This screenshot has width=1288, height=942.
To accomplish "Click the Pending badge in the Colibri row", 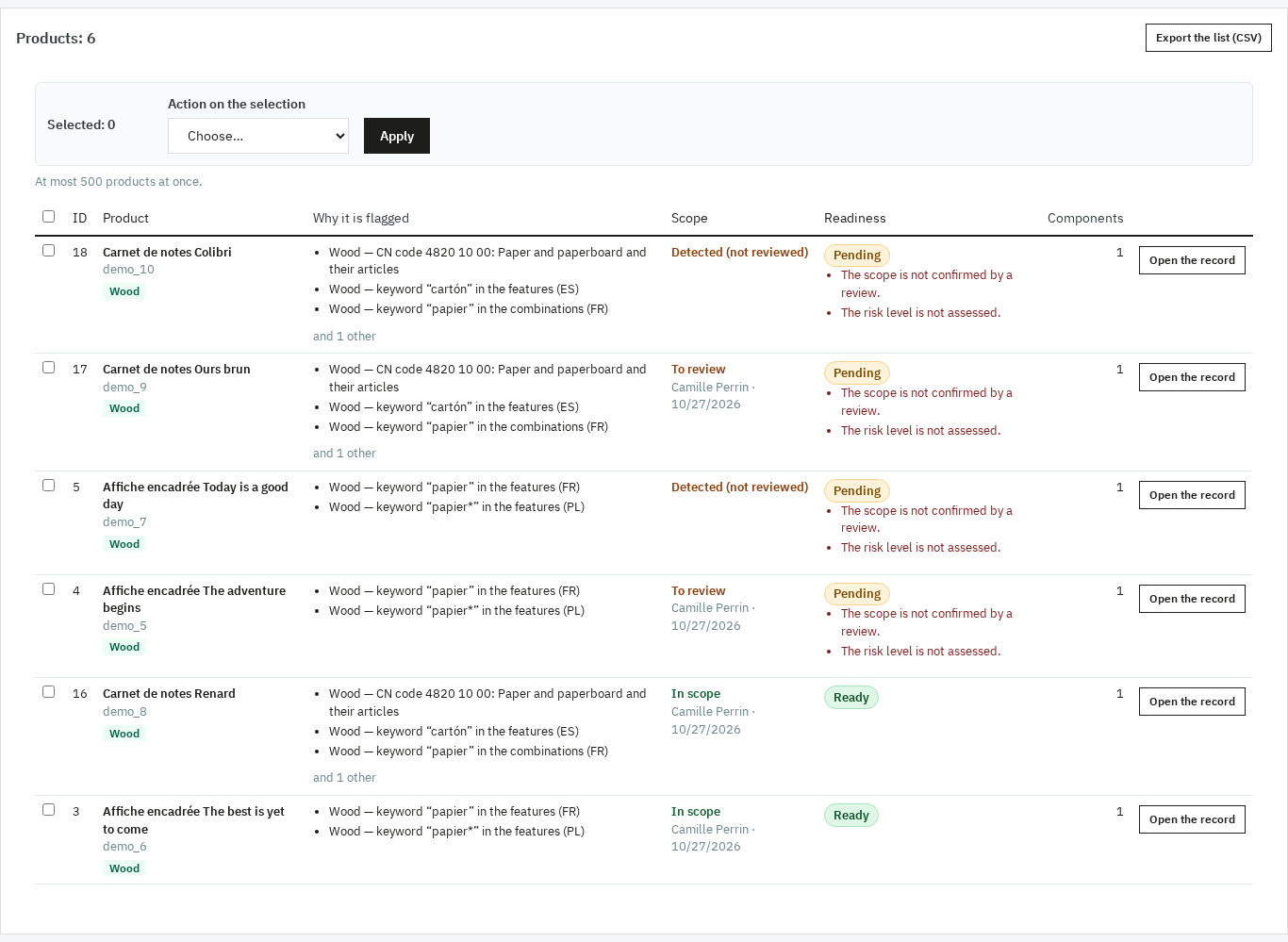I will pos(857,256).
